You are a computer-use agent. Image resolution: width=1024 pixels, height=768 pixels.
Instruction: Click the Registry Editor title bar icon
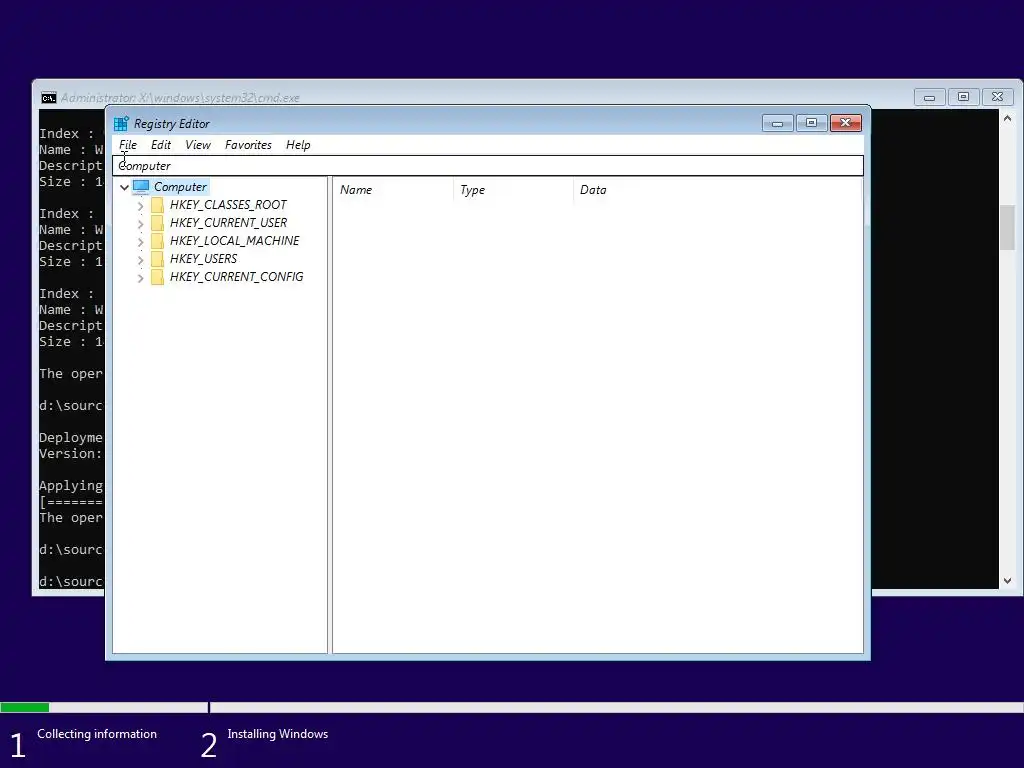(x=121, y=123)
